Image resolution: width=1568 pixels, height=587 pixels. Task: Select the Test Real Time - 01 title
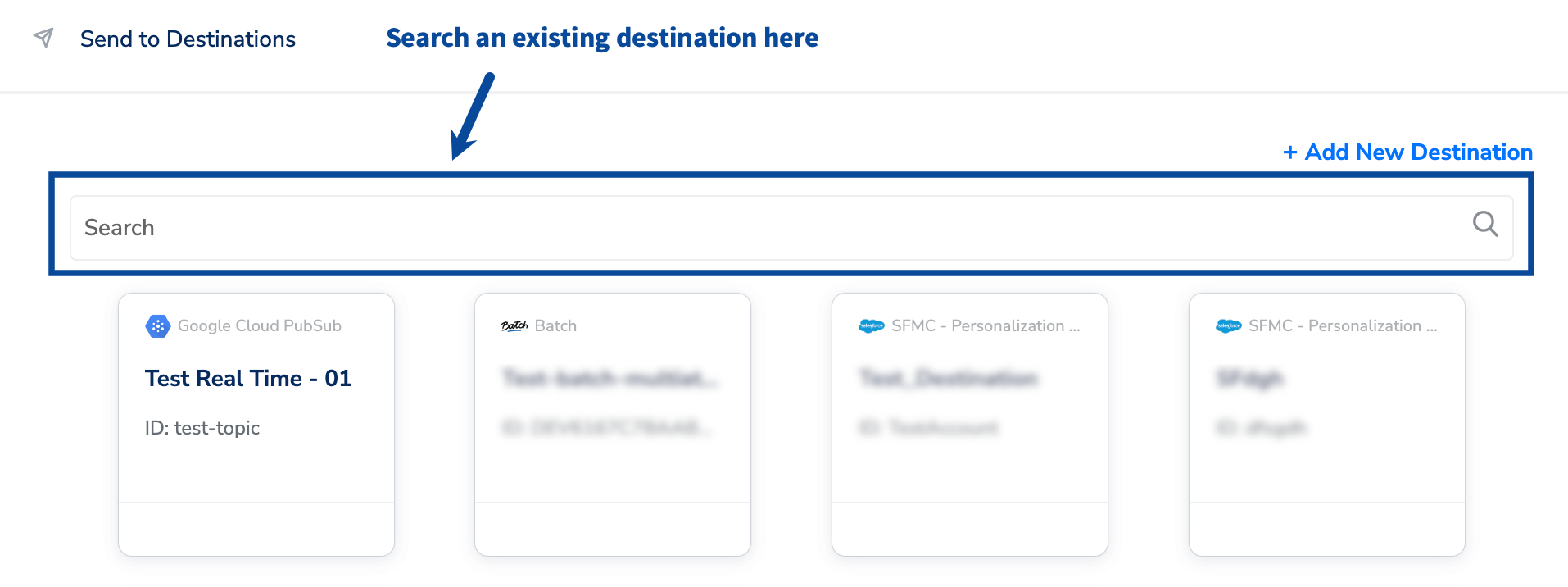pyautogui.click(x=248, y=379)
